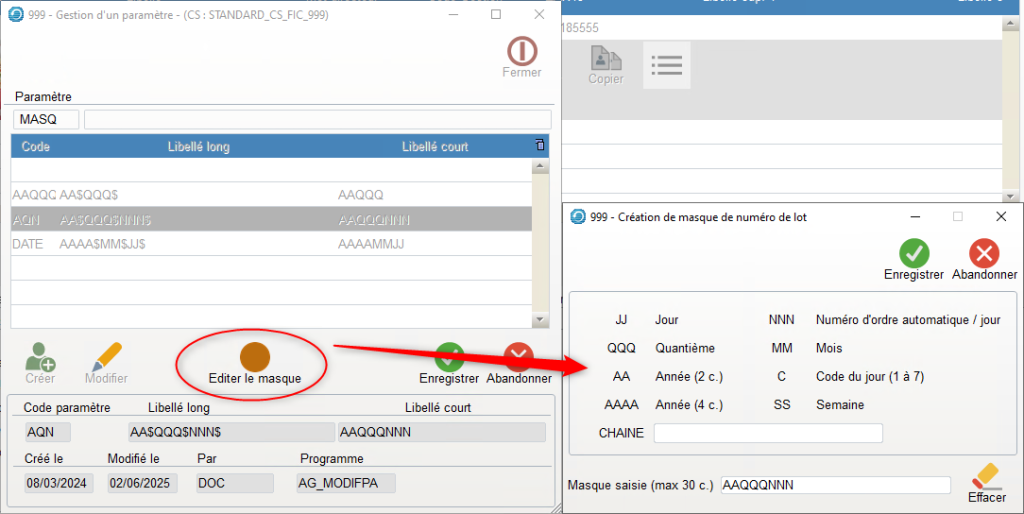Click the Créer user icon

coord(40,356)
